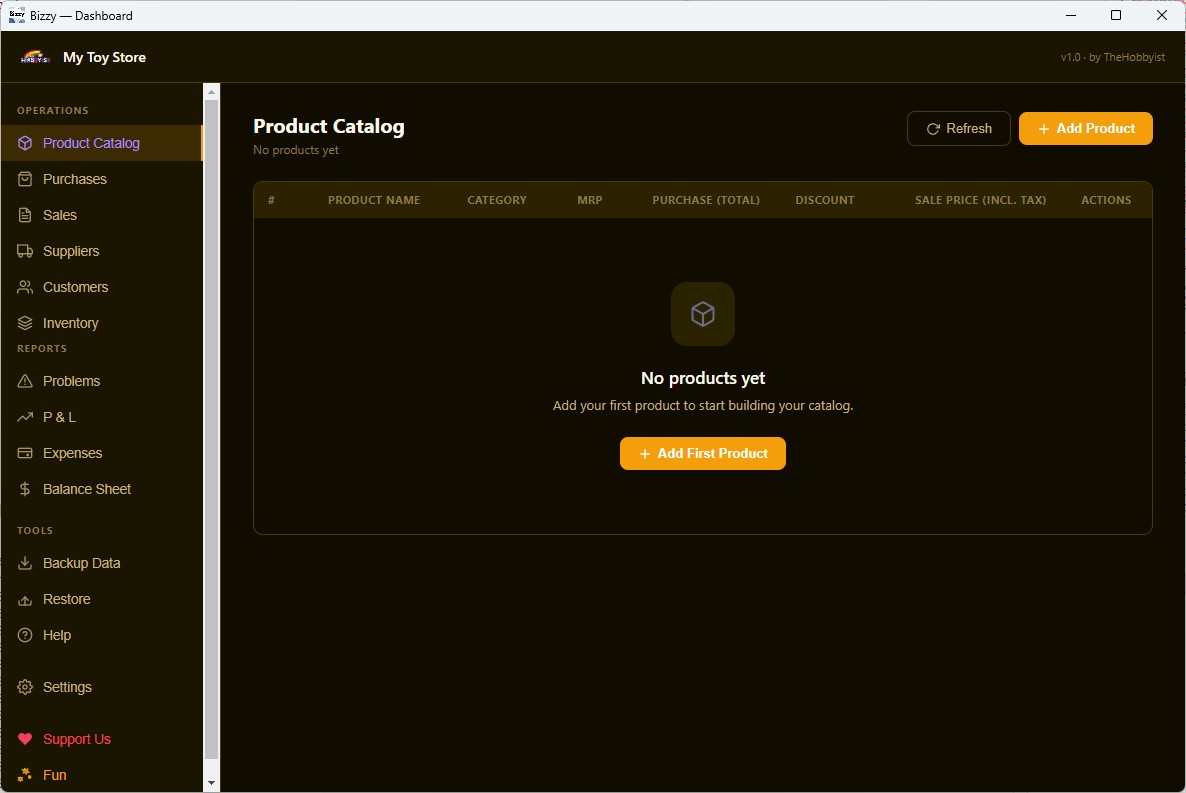Select the Customers people icon

[24, 287]
